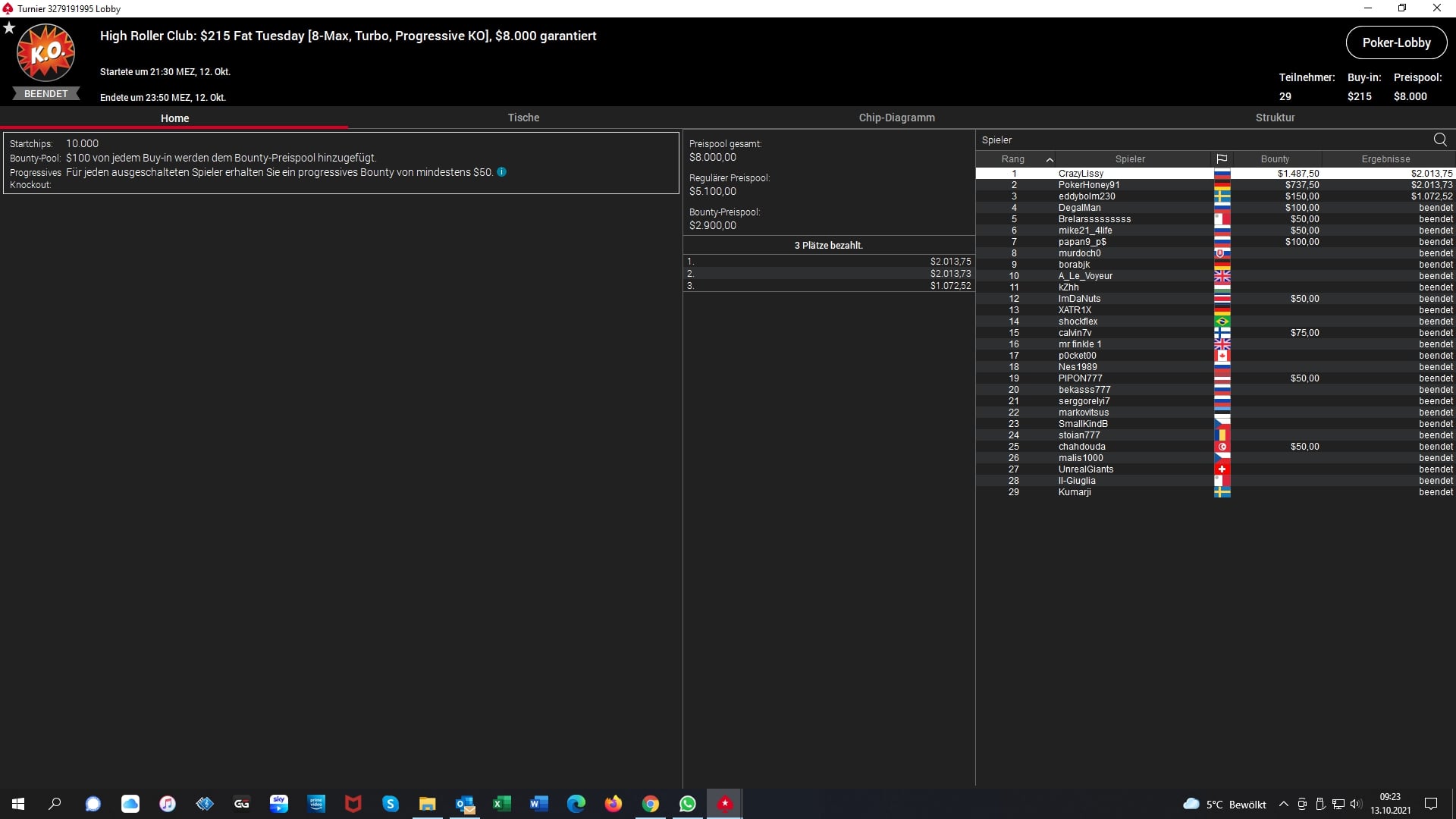Click the favorite star icon
Image resolution: width=1456 pixels, height=819 pixels.
pos(9,28)
